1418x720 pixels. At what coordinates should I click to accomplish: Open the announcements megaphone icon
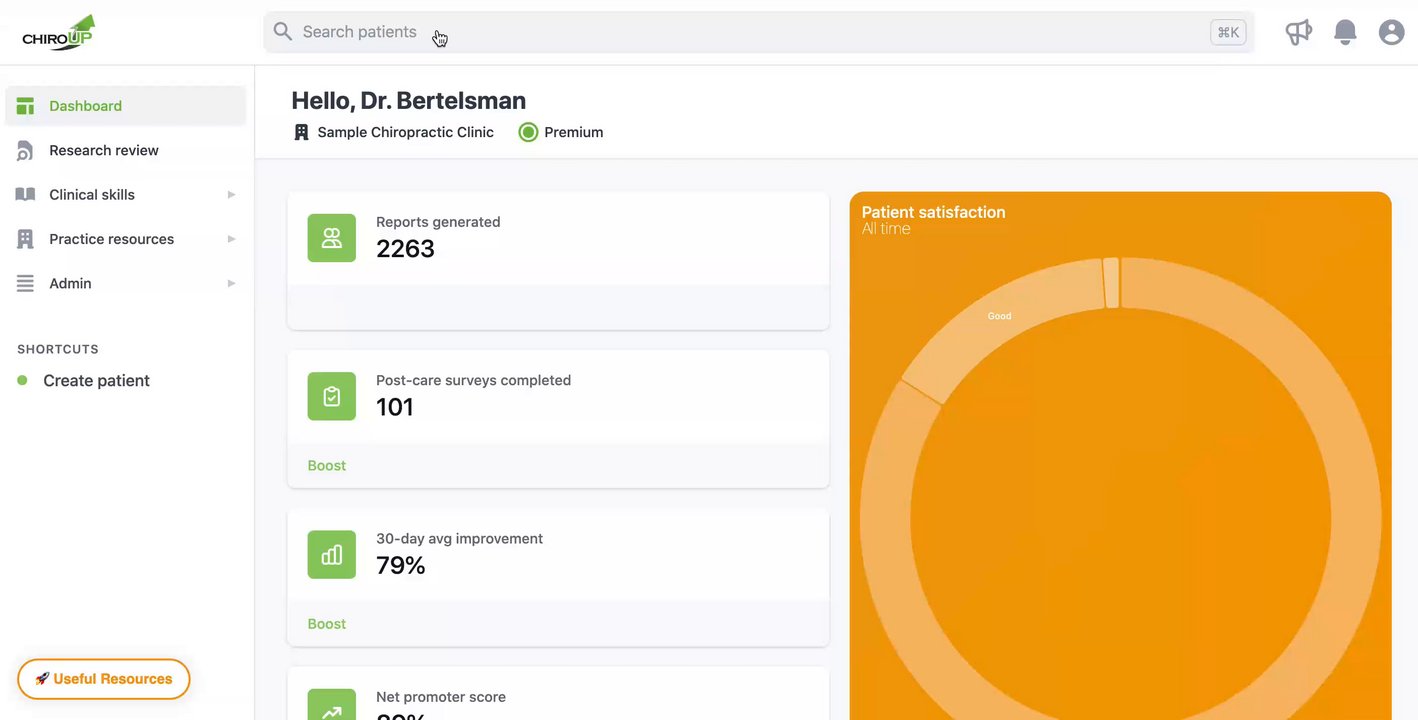point(1298,32)
